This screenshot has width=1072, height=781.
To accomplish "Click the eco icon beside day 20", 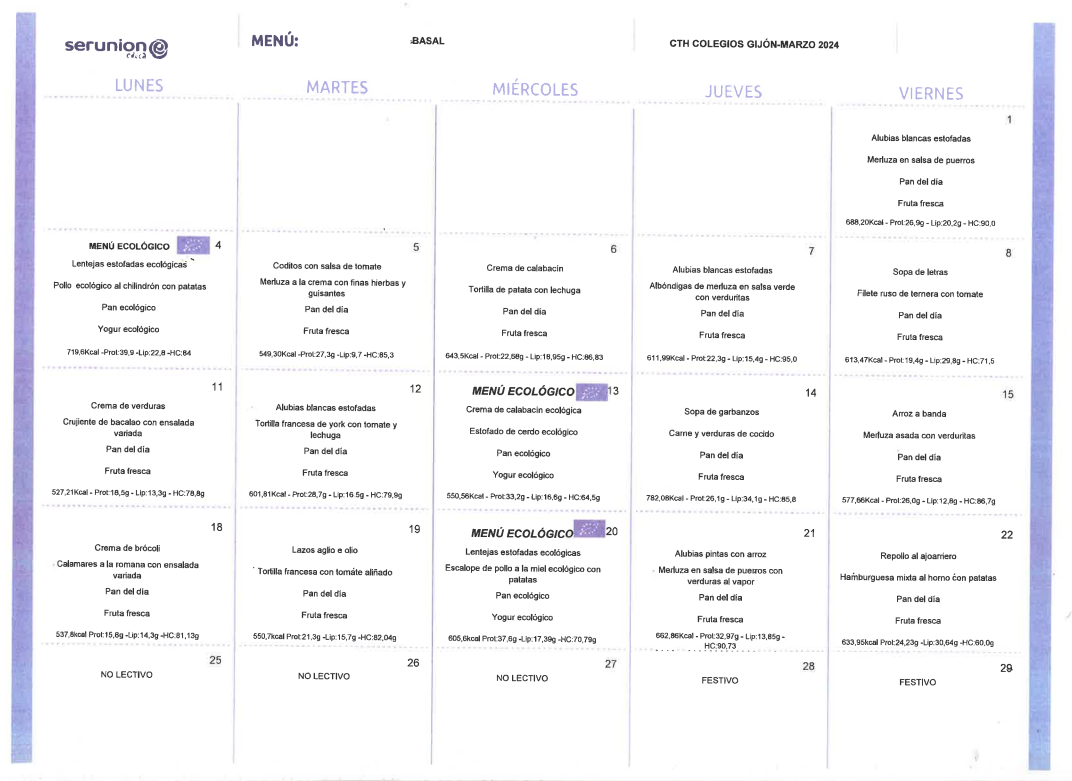I will (589, 532).
